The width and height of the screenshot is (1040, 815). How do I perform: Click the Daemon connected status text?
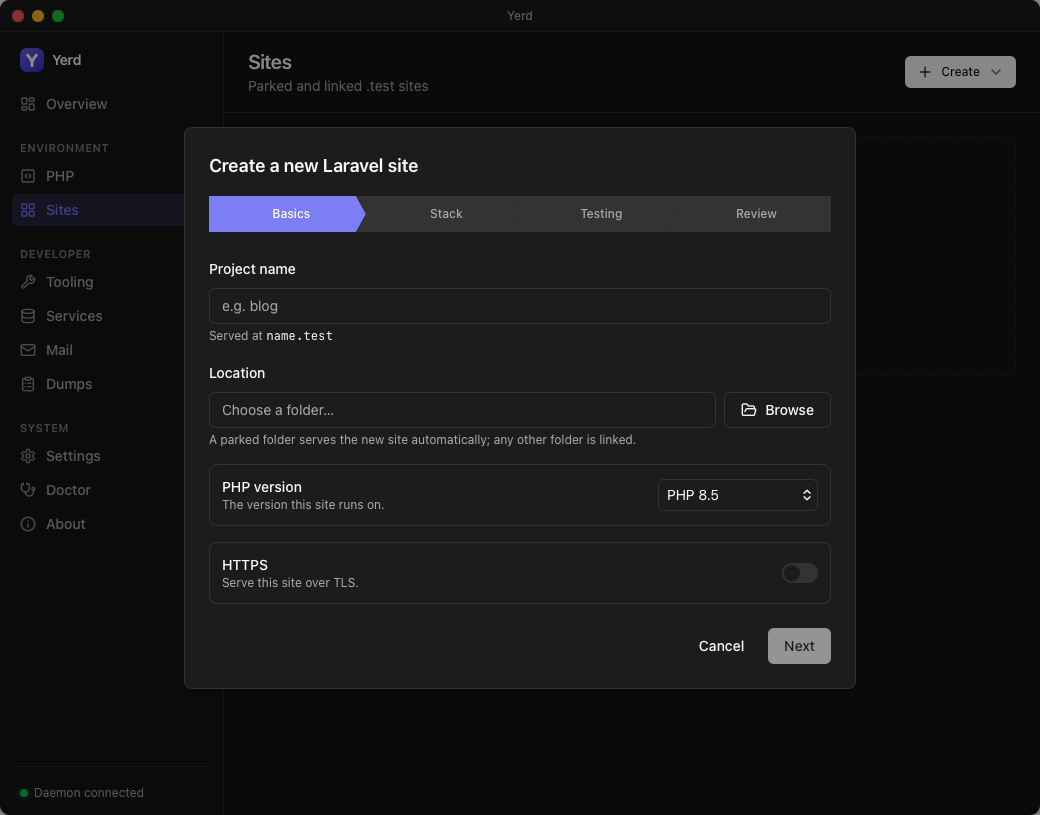[89, 793]
